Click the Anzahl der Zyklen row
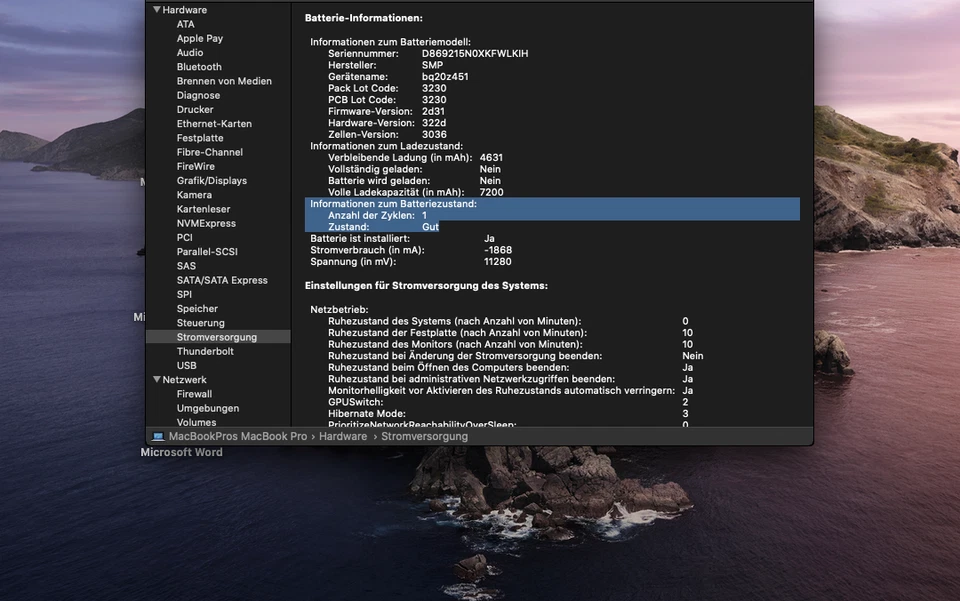 pyautogui.click(x=552, y=215)
